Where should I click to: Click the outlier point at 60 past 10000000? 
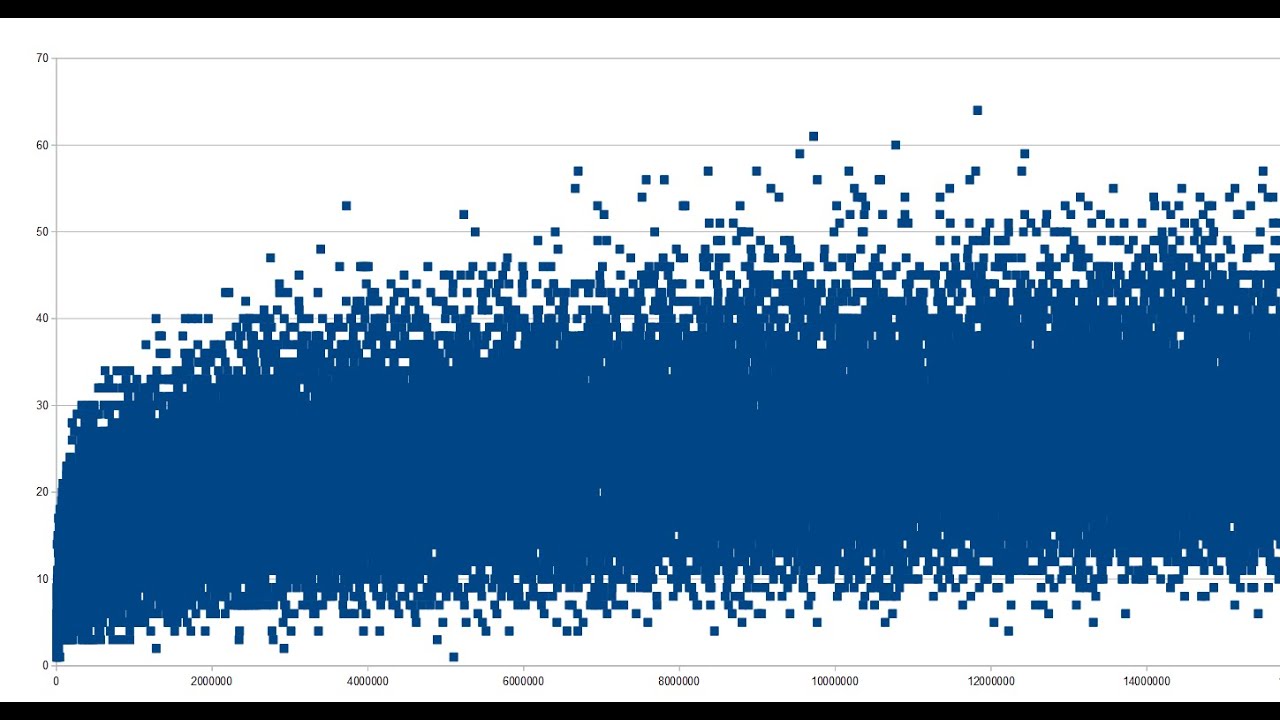click(895, 145)
